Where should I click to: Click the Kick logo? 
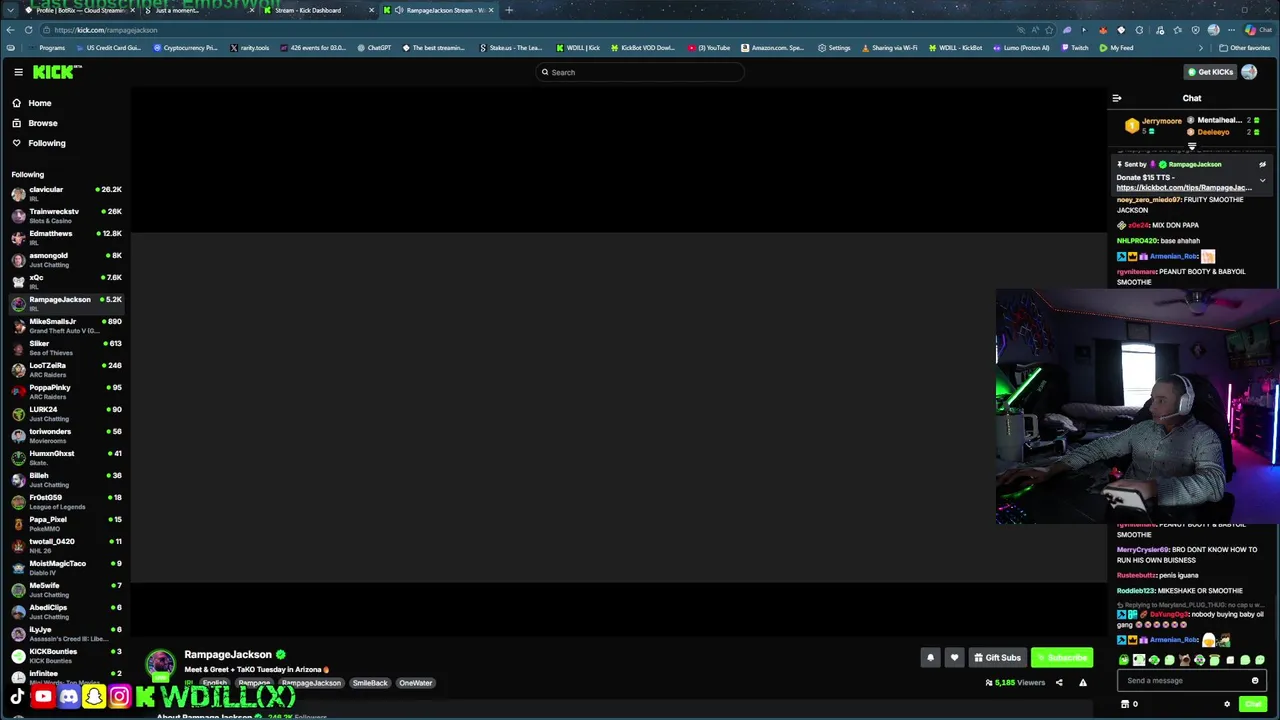pyautogui.click(x=56, y=72)
